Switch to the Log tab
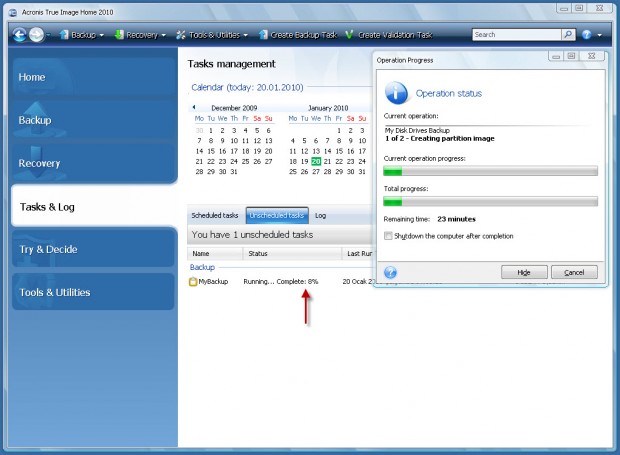620x455 pixels. [320, 215]
